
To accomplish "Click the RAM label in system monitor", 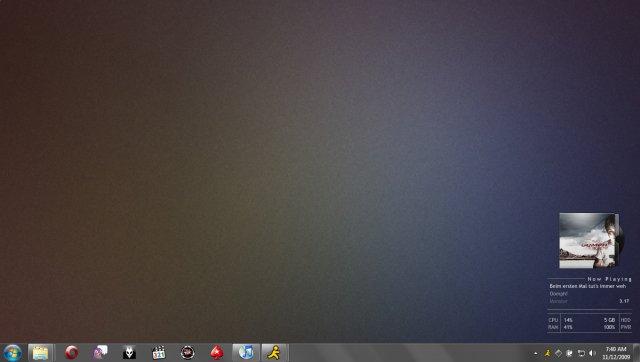I will click(x=553, y=327).
